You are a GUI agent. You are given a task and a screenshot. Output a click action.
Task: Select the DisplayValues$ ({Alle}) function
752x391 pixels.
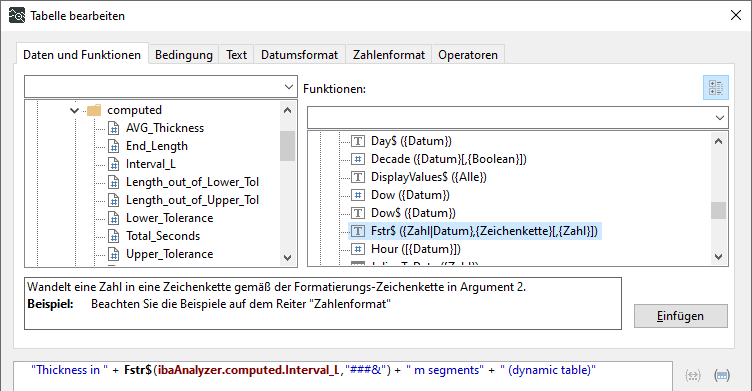[x=428, y=177]
